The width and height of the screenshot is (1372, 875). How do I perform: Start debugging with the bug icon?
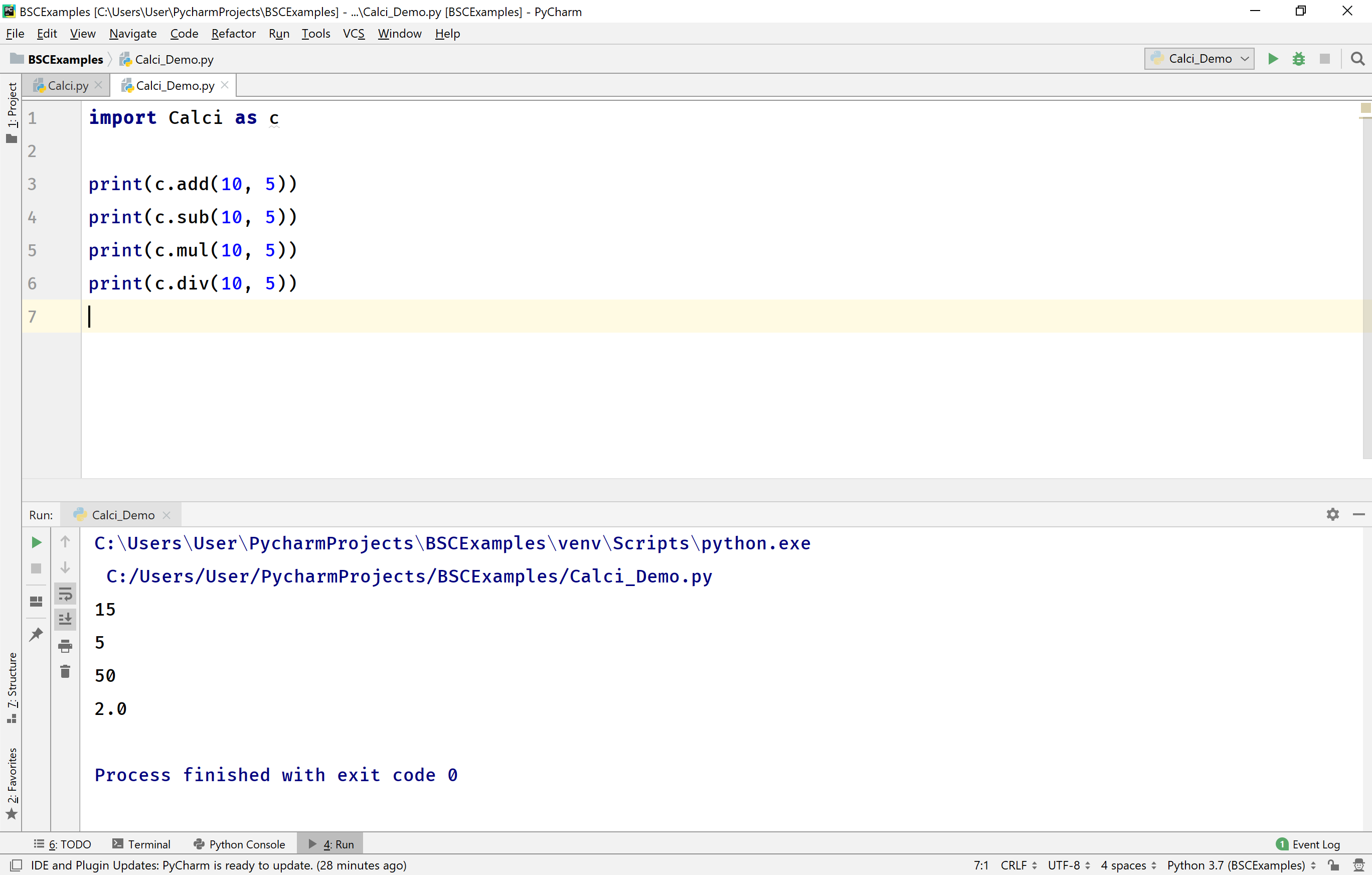pos(1299,59)
